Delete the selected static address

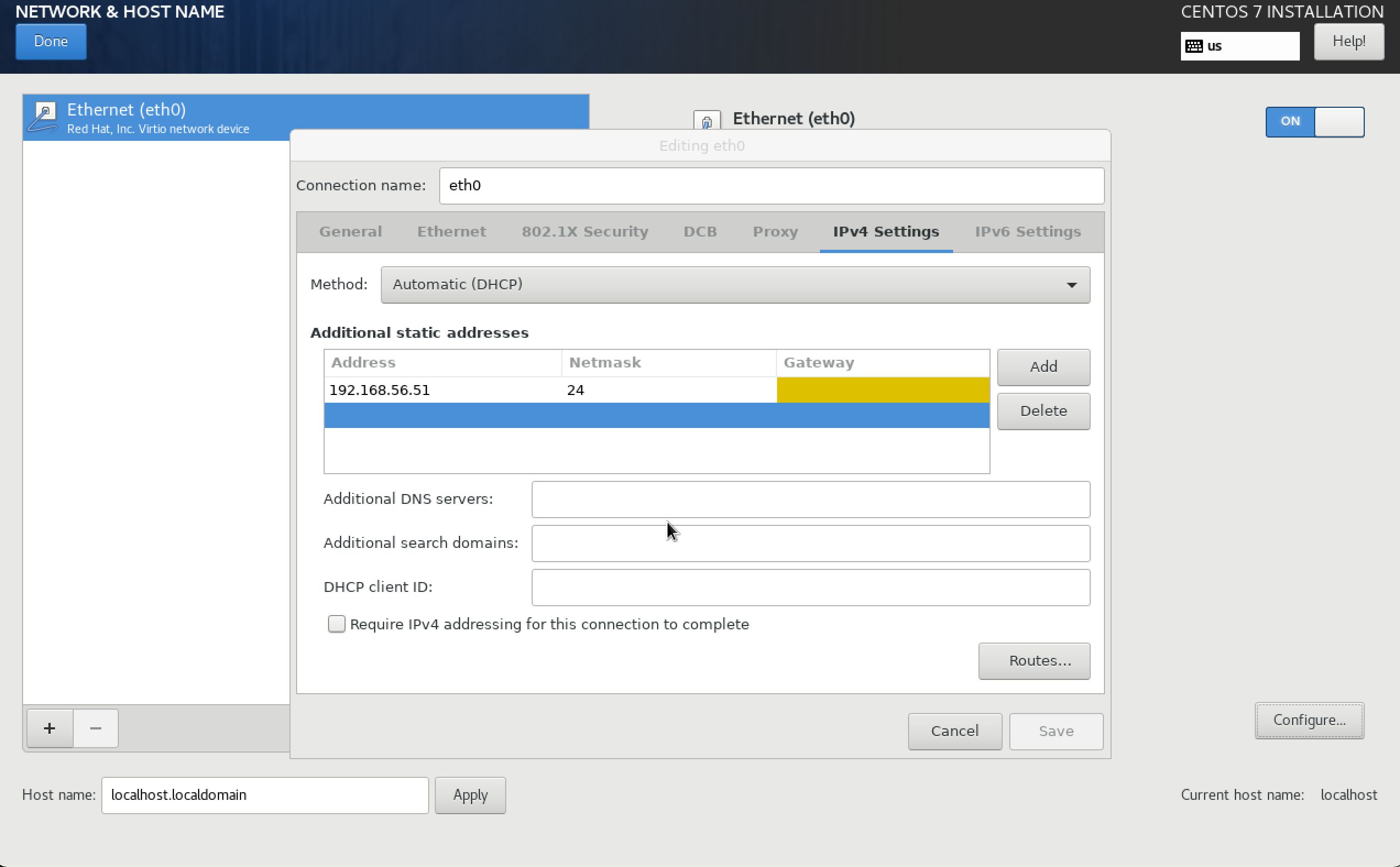(1043, 411)
